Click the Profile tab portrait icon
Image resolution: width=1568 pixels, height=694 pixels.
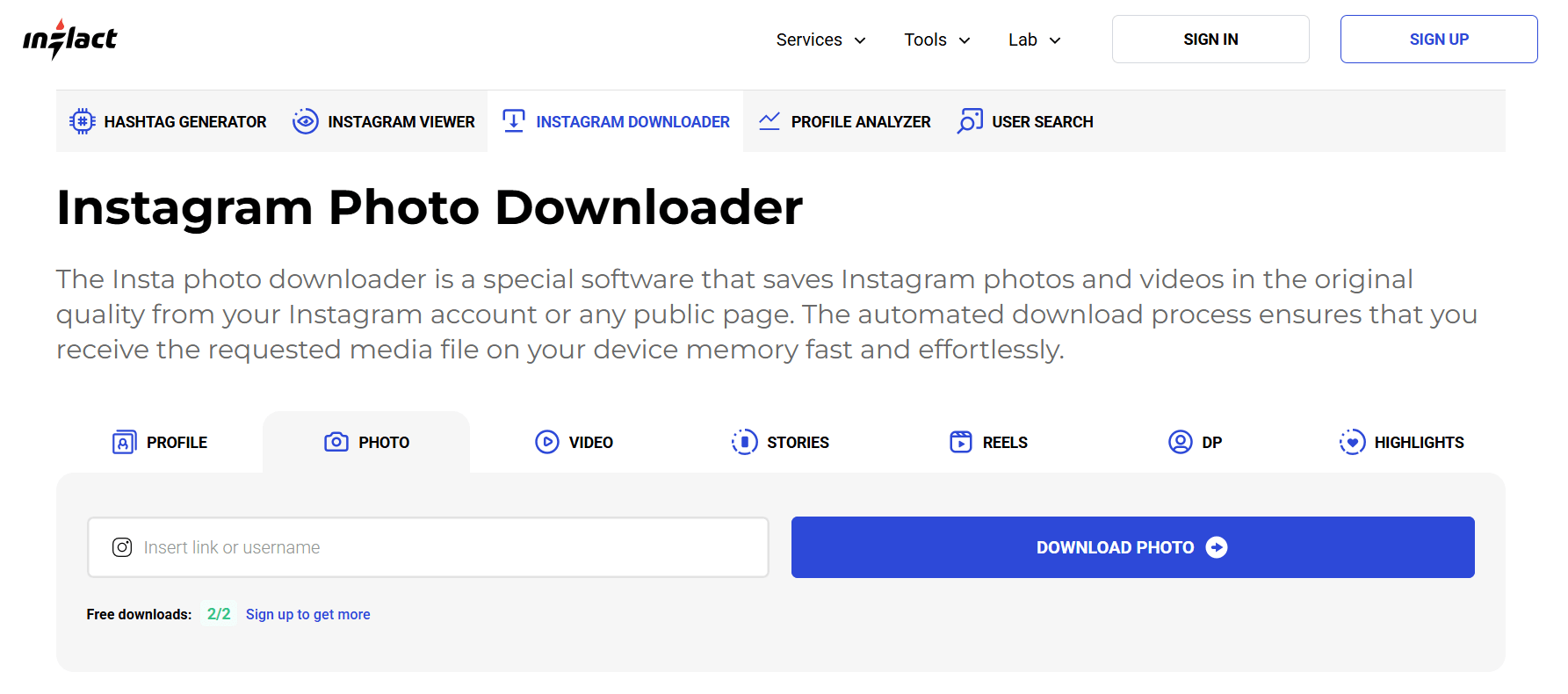coord(125,442)
